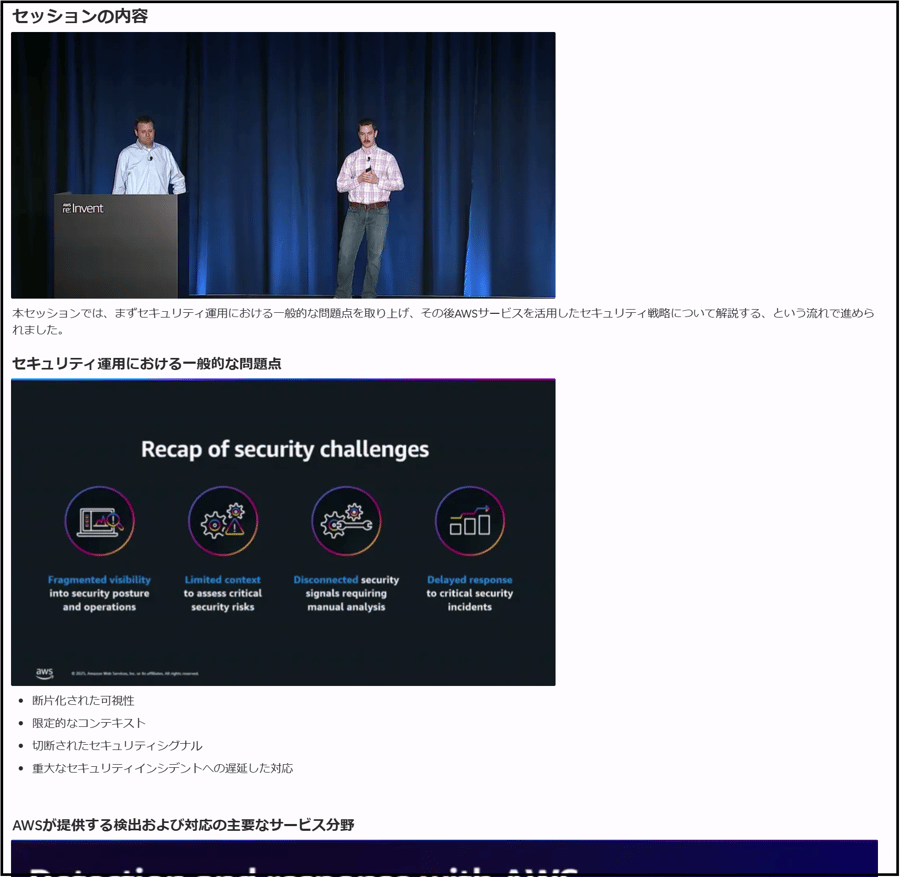The height and width of the screenshot is (877, 900).
Task: Click the Fragmented visibility laptop icon
Action: pyautogui.click(x=100, y=520)
